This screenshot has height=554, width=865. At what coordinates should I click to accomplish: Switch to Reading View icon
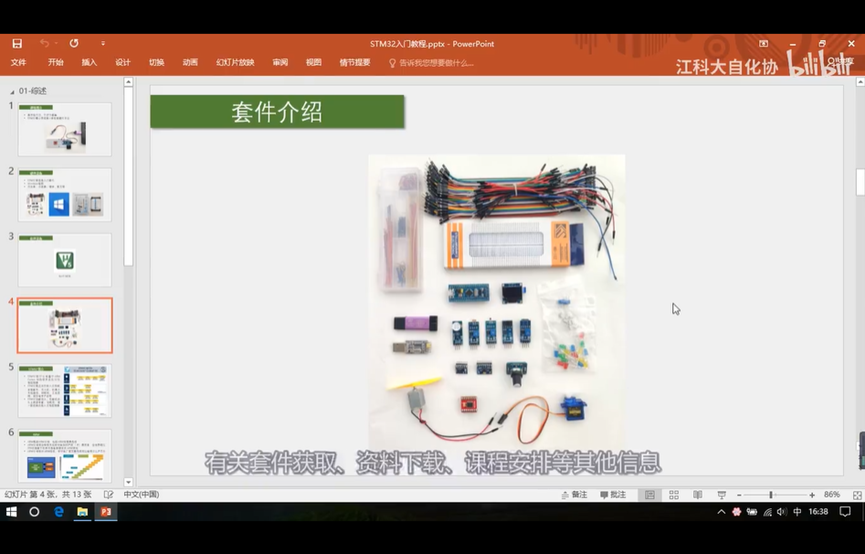(697, 495)
